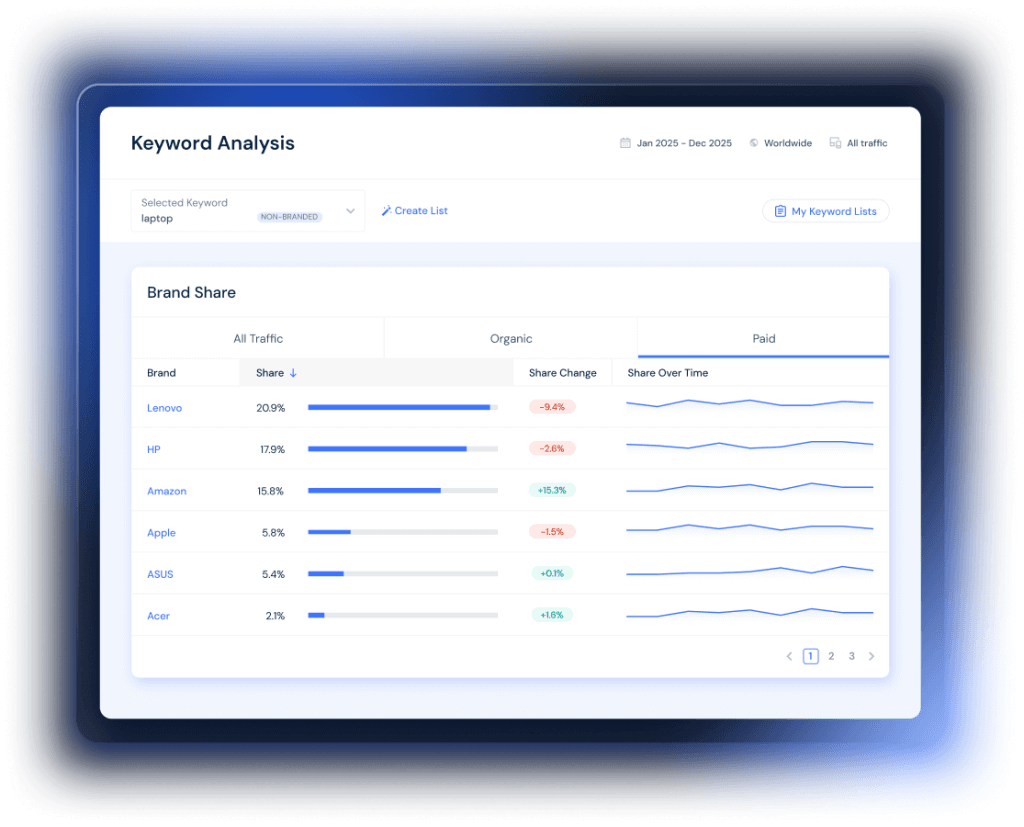Switch traffic view from Paid to Organic
1024x827 pixels.
pyautogui.click(x=511, y=338)
